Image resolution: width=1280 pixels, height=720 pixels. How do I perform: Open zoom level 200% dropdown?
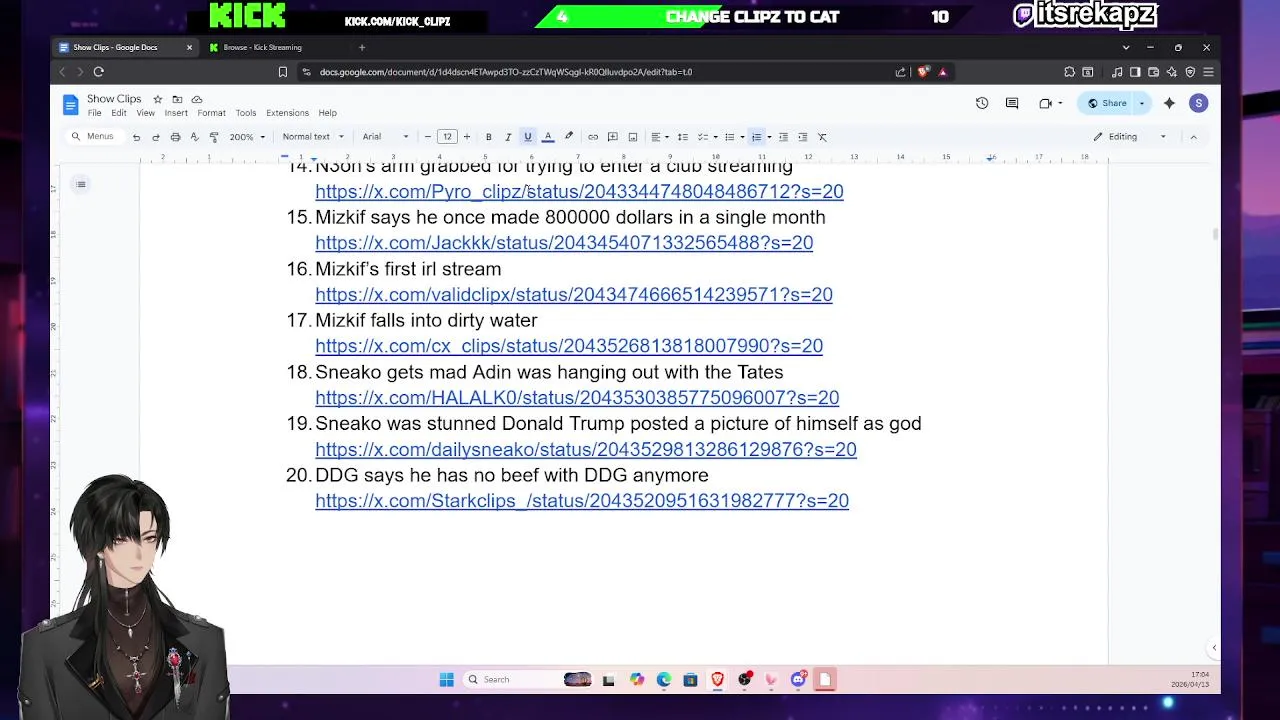tap(247, 137)
